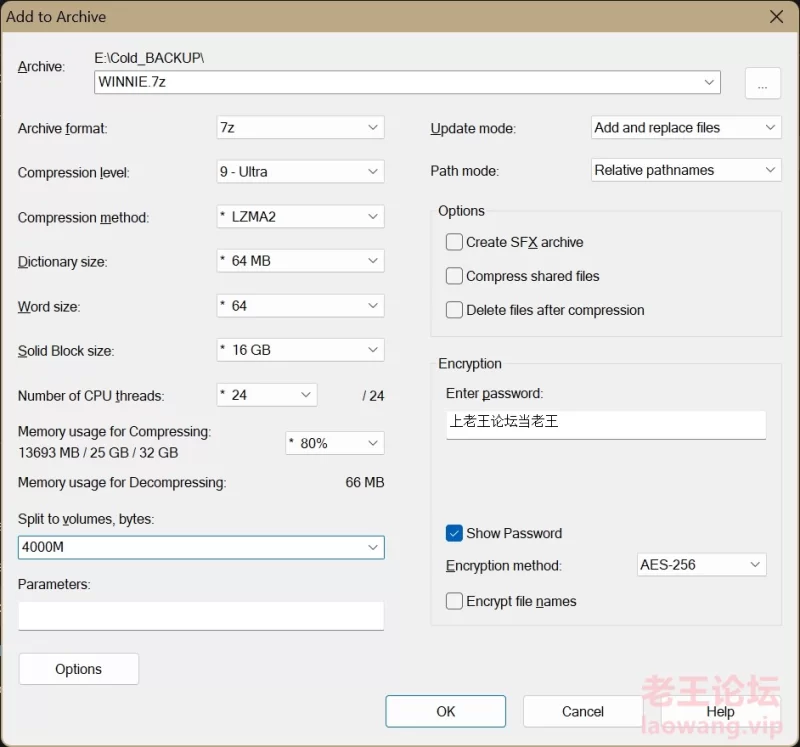
Task: Open the Solid Block size dropdown
Action: pyautogui.click(x=299, y=350)
